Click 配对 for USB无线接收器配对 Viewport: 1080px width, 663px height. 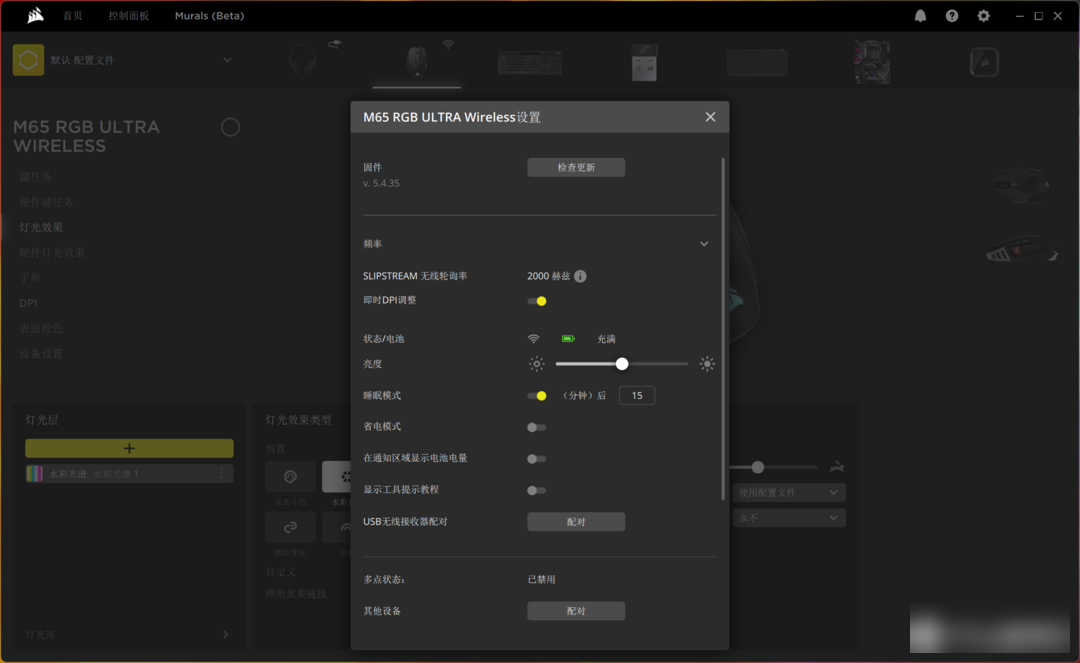point(576,522)
